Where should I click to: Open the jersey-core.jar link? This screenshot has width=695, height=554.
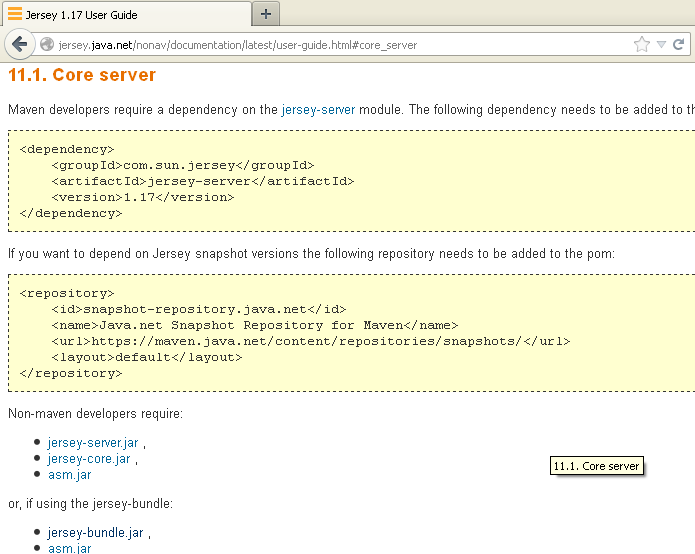88,458
